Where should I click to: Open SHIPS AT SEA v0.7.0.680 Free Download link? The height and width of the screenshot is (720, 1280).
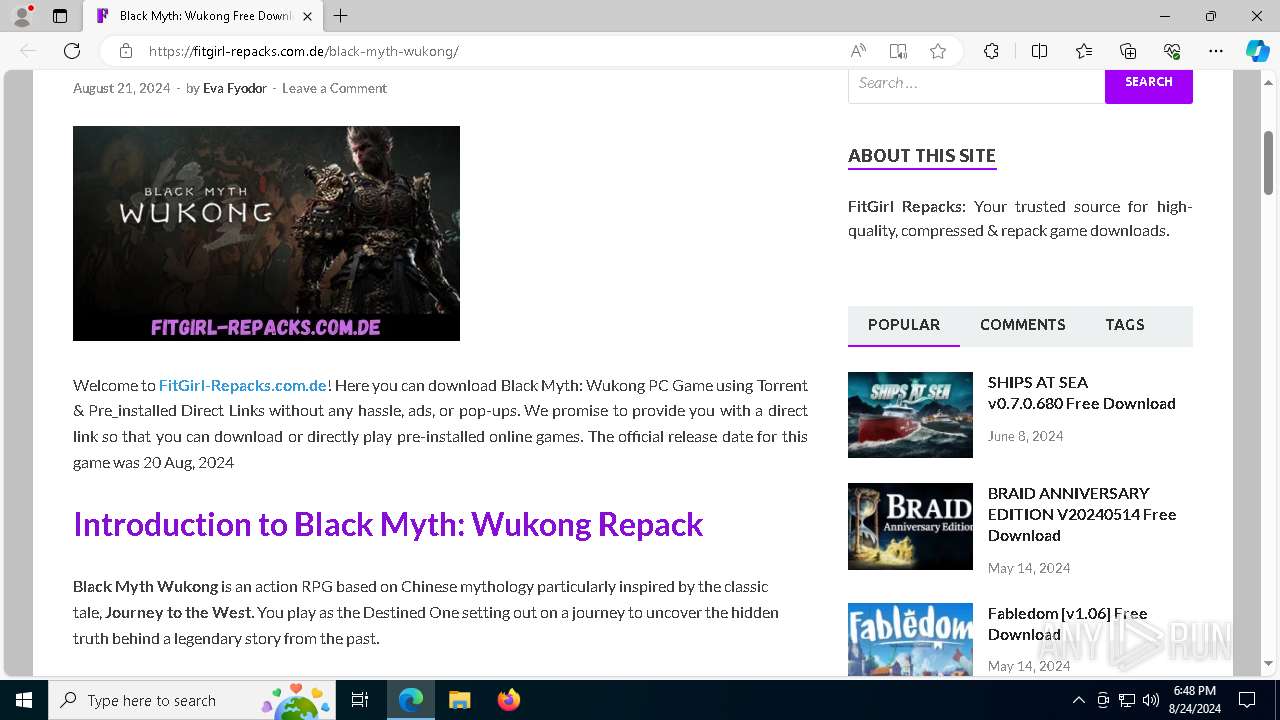(x=1082, y=393)
